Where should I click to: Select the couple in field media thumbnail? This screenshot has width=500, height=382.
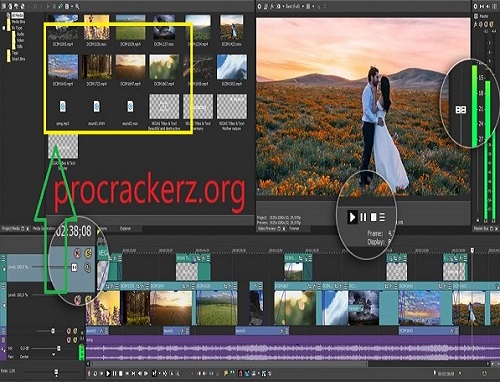tap(232, 27)
